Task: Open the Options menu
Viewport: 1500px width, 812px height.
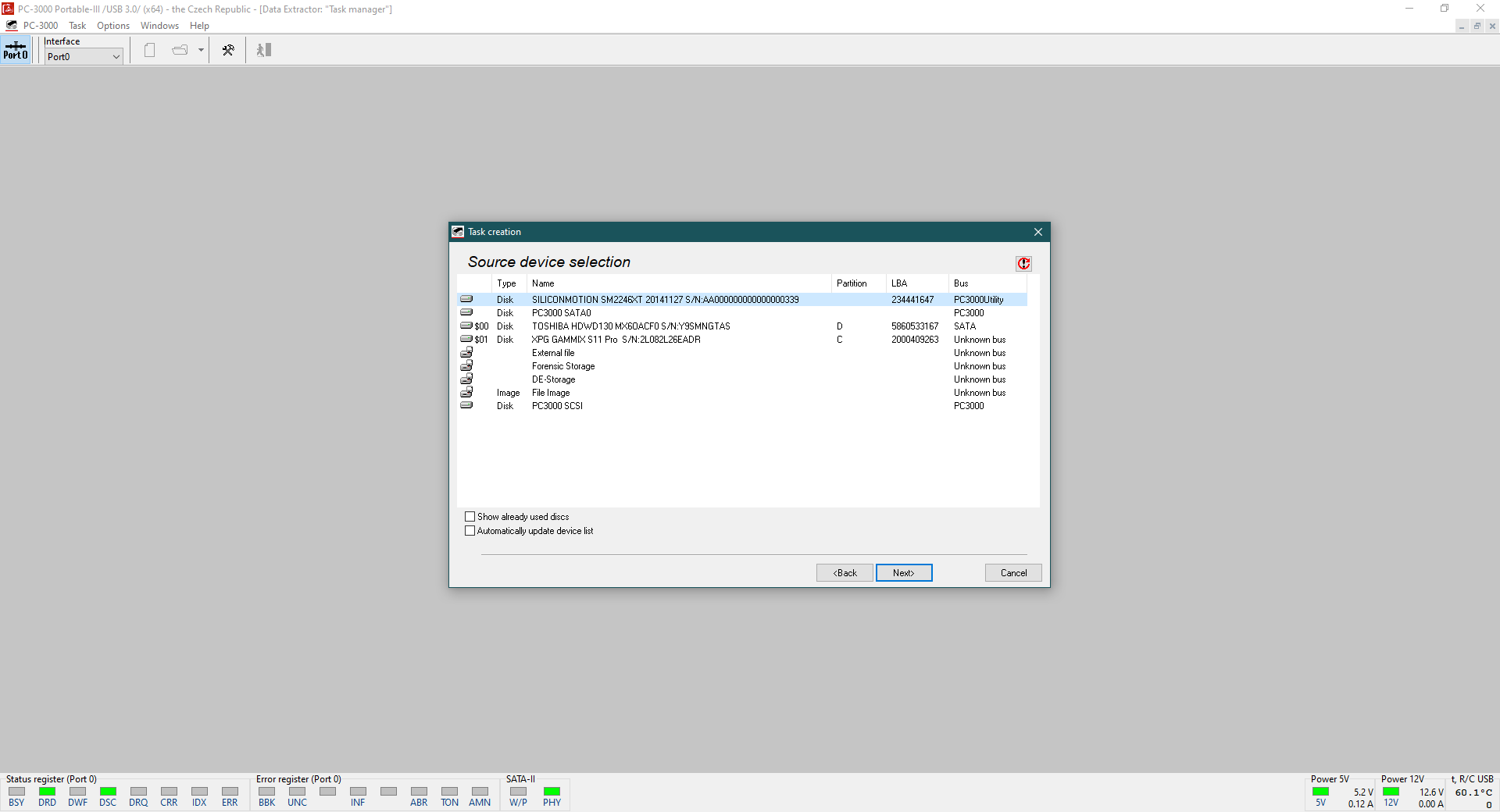Action: click(x=113, y=26)
